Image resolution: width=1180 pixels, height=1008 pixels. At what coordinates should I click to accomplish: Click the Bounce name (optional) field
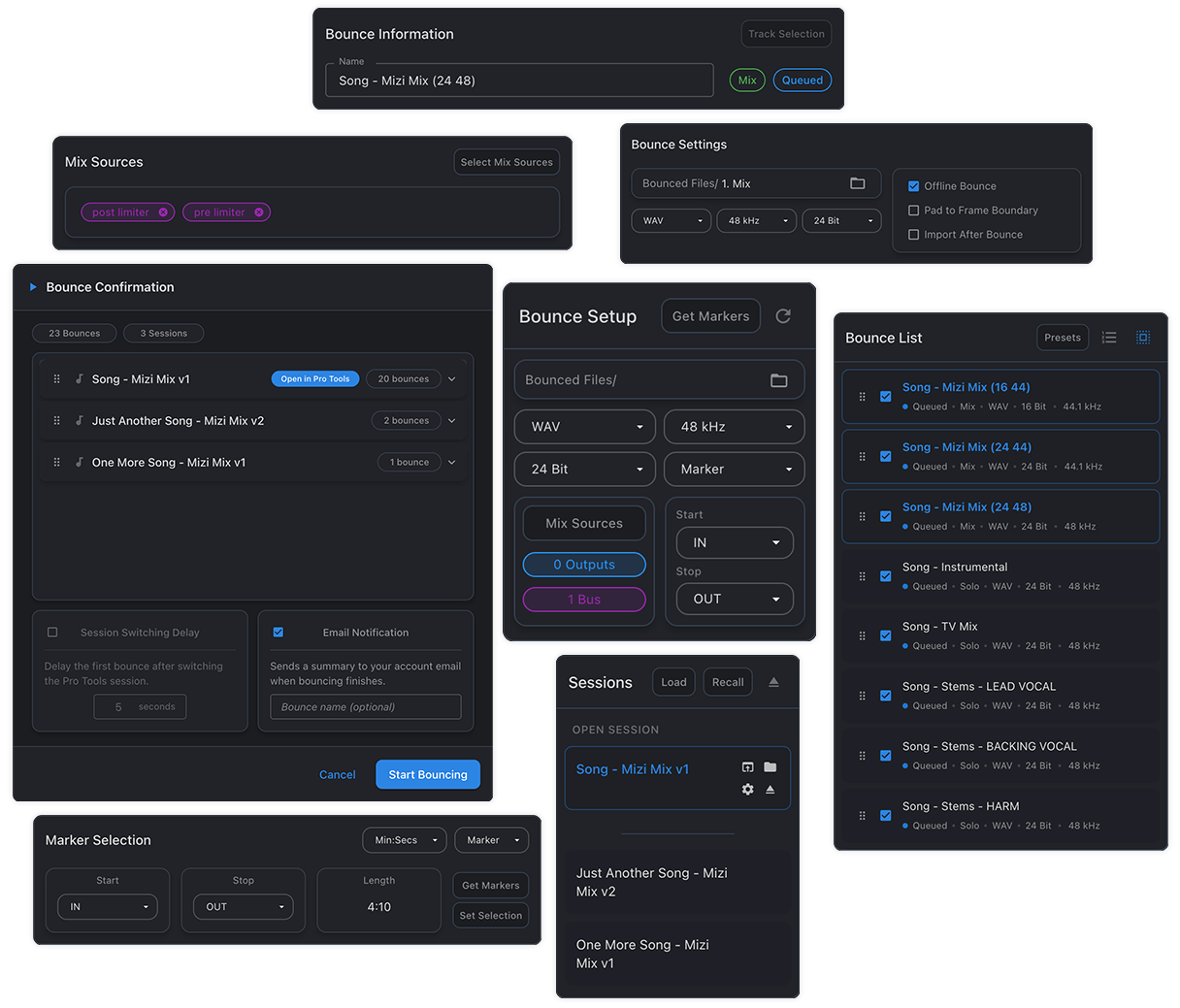(366, 707)
